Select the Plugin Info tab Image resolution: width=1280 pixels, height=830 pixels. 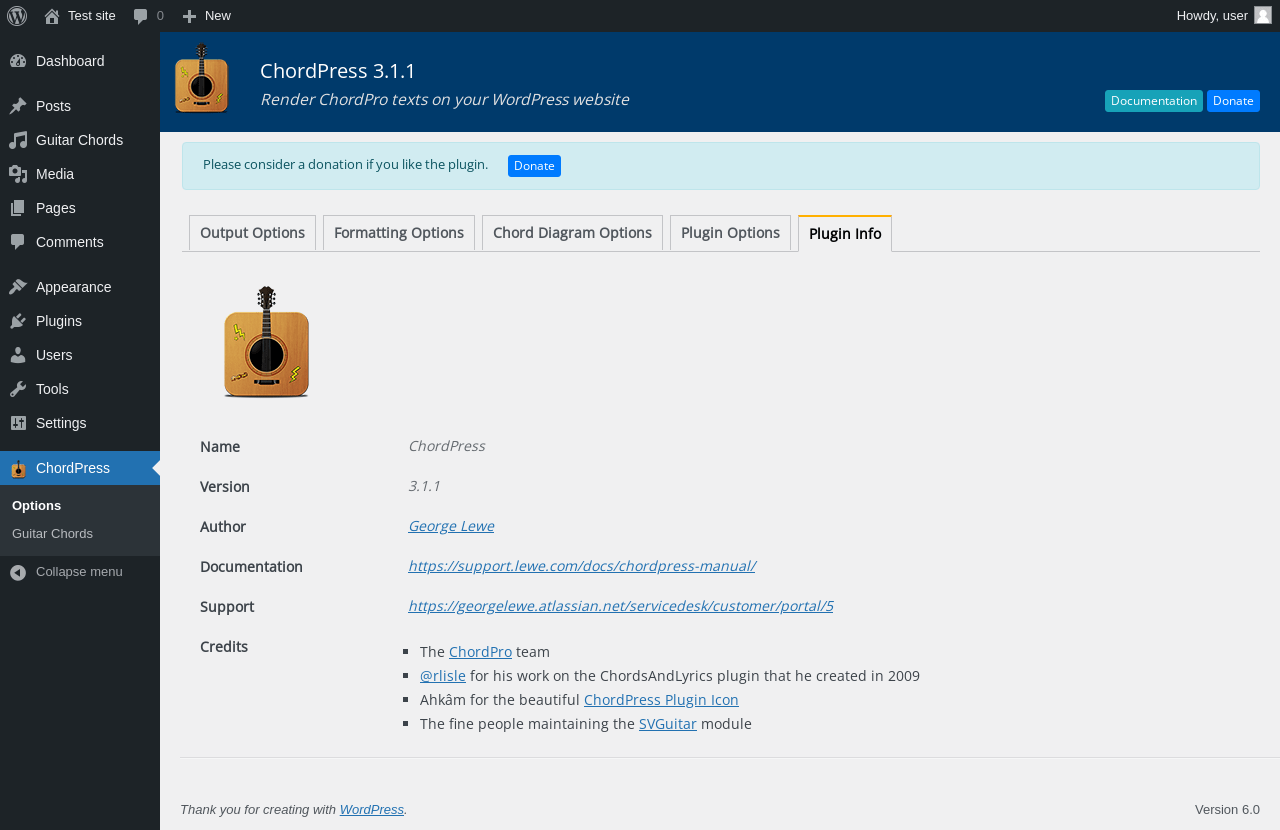(845, 233)
